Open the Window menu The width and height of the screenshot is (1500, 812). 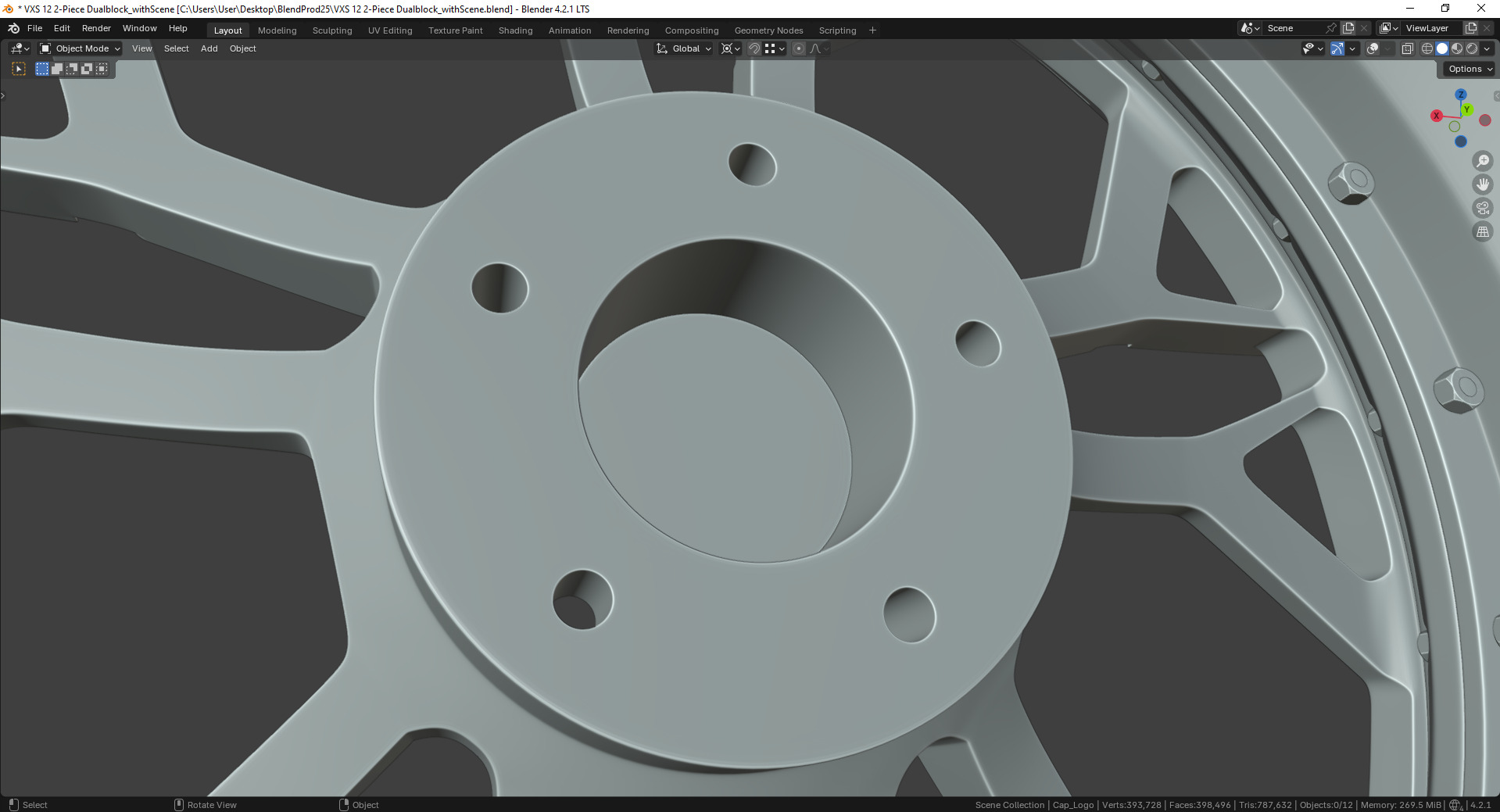click(140, 28)
